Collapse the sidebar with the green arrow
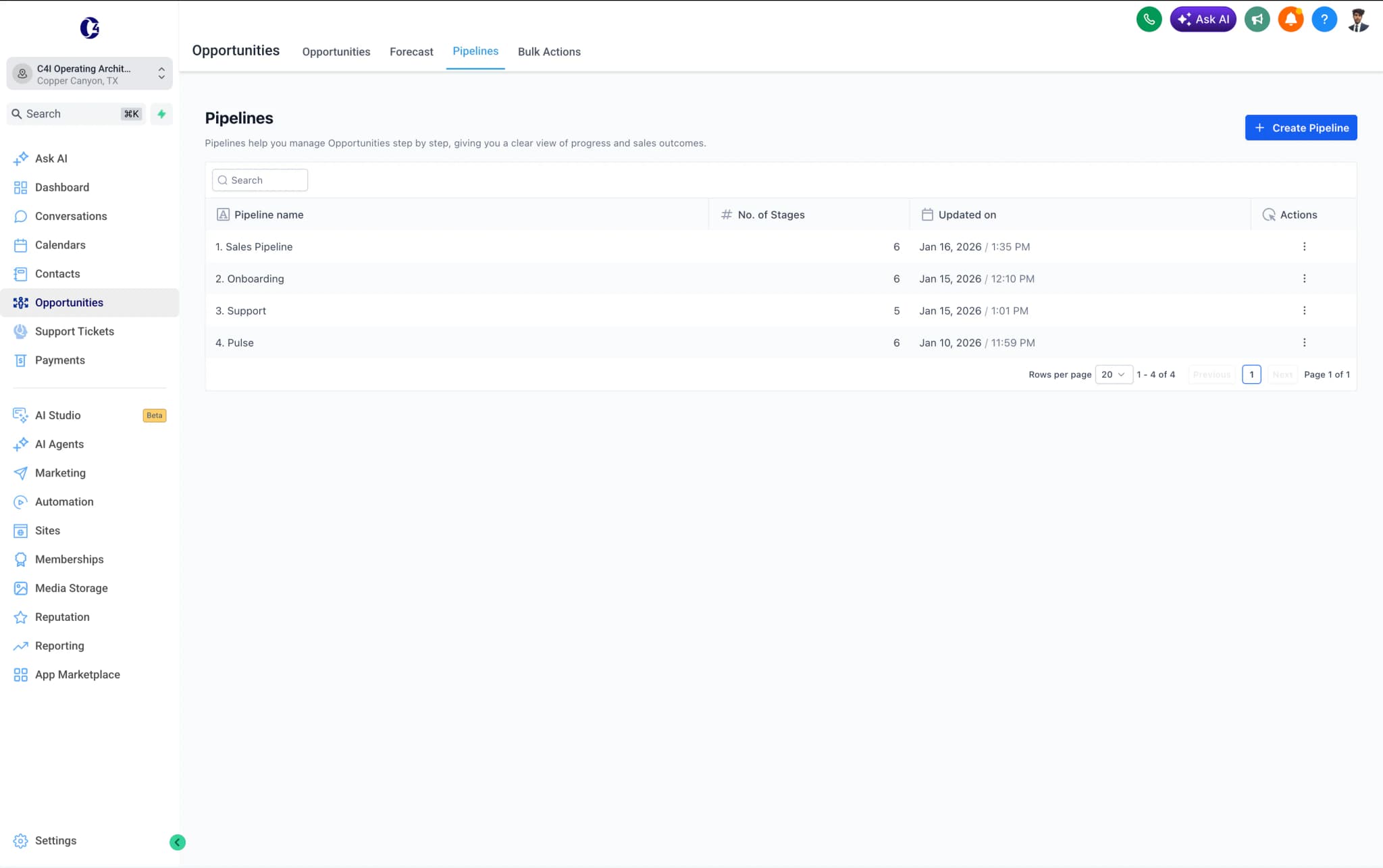The image size is (1383, 868). coord(178,842)
